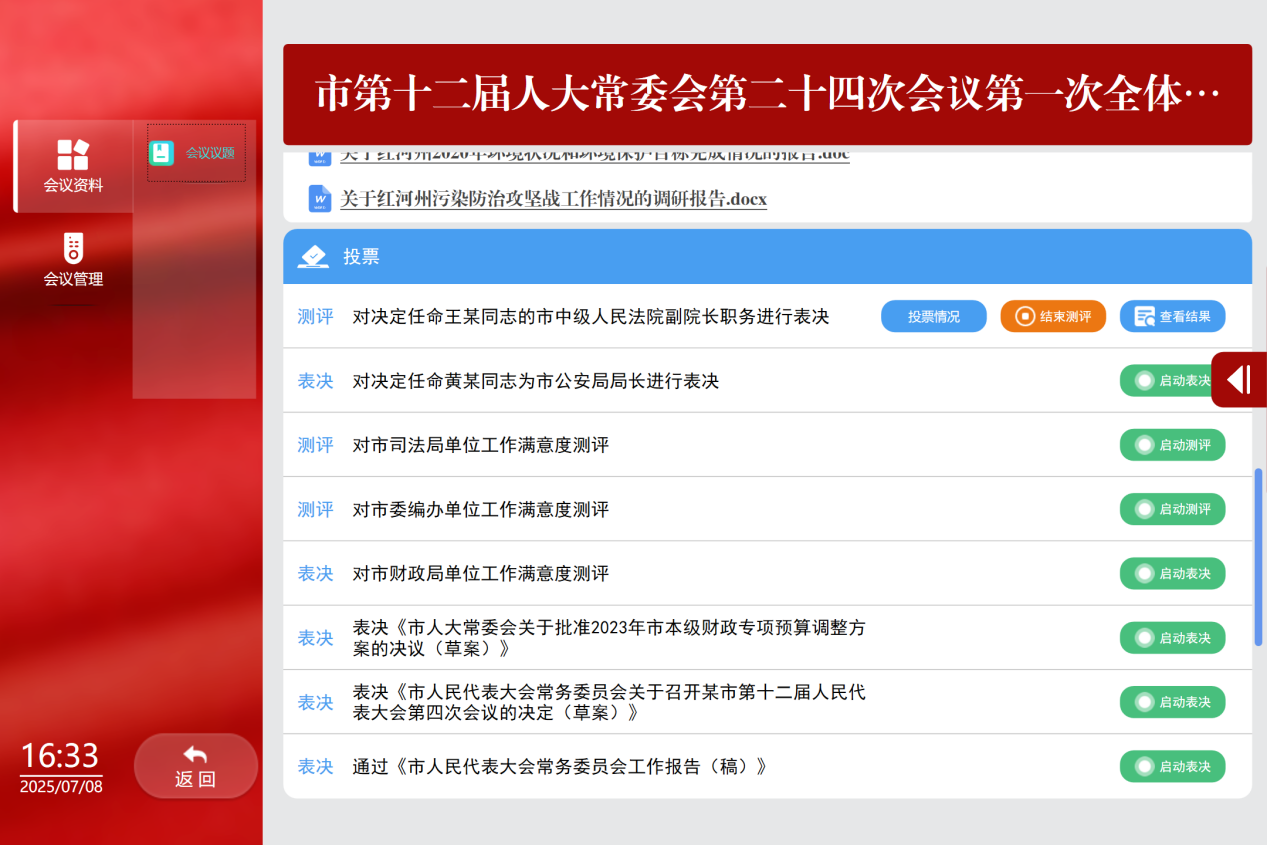Open the 会议管理 sidebar section

[x=73, y=259]
